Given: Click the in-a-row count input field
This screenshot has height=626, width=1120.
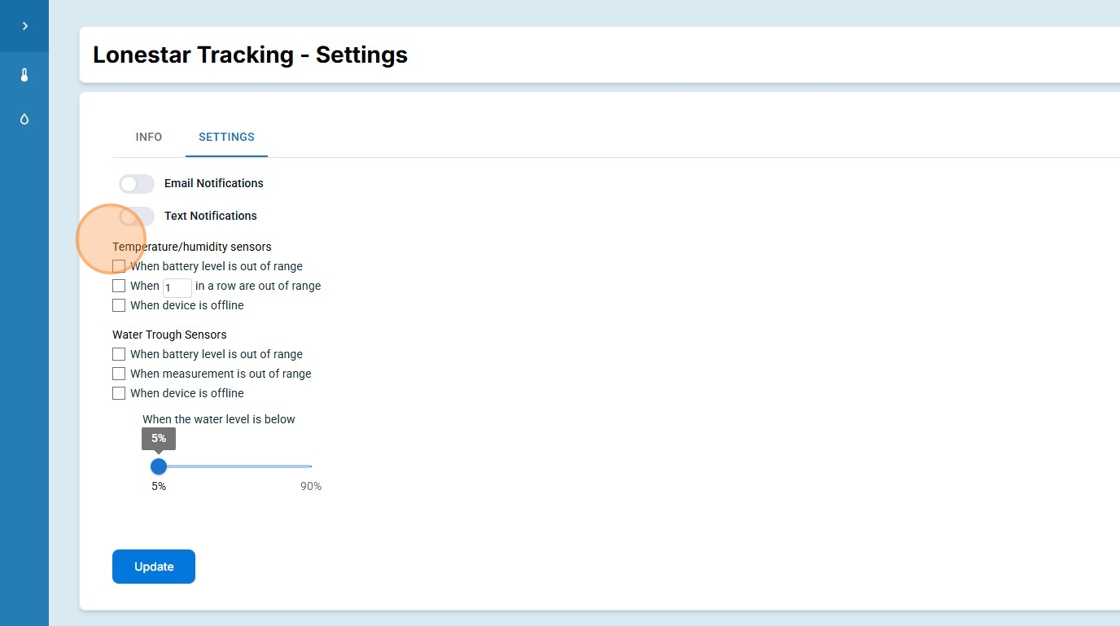Looking at the screenshot, I should click(x=177, y=287).
